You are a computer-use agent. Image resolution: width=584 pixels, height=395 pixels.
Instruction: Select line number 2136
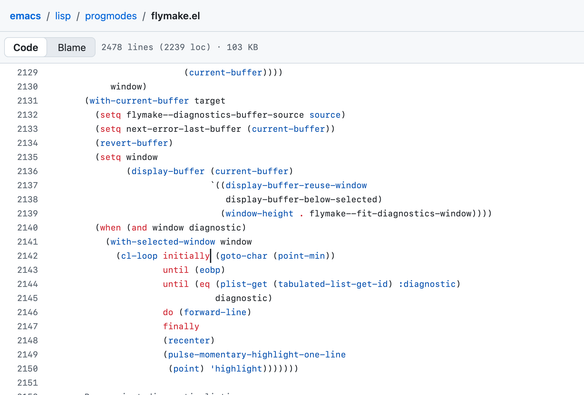28,171
